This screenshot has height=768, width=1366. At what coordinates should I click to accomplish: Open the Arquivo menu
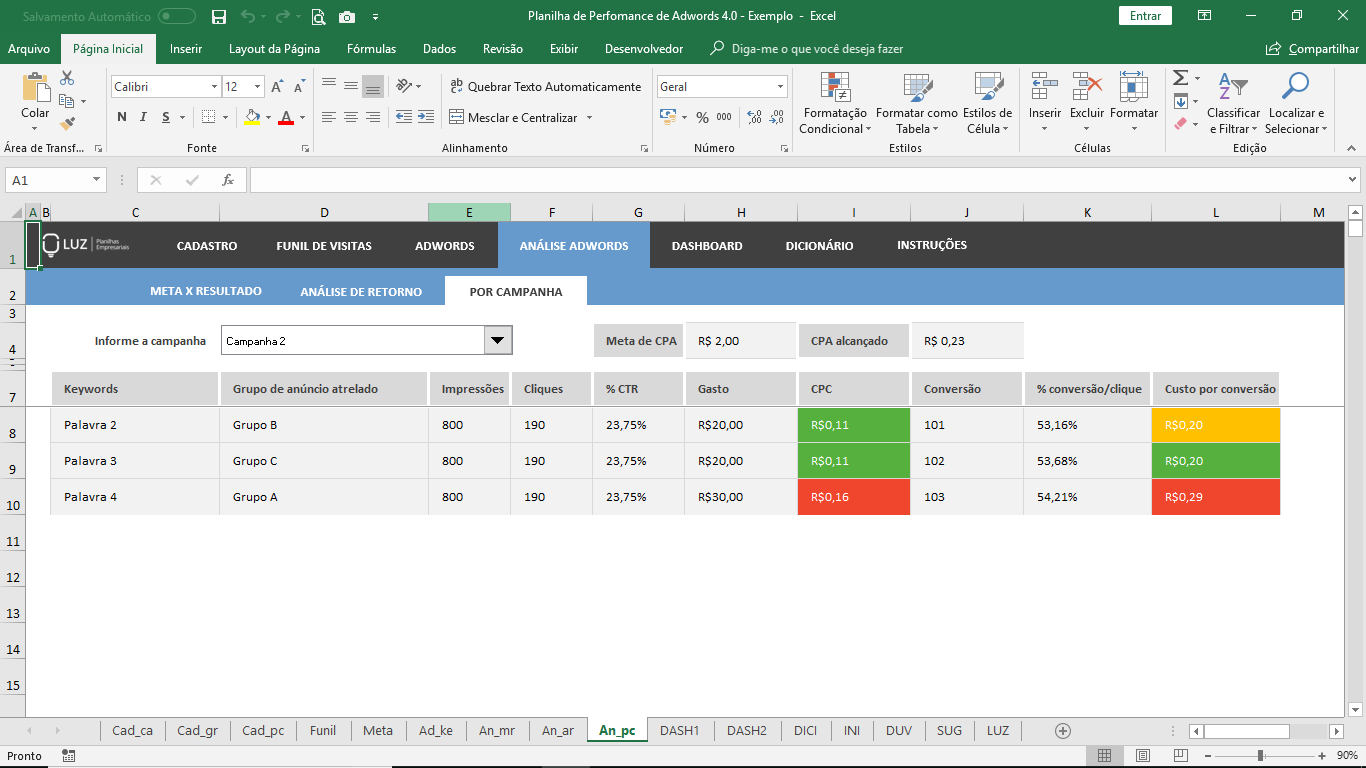(x=29, y=49)
